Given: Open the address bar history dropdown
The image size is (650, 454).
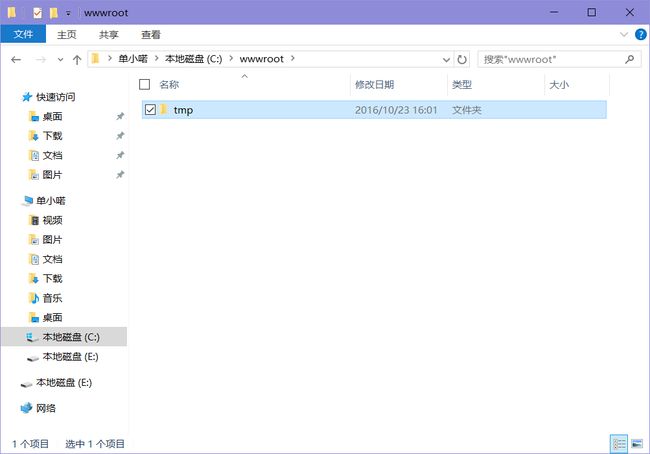Looking at the screenshot, I should point(446,60).
